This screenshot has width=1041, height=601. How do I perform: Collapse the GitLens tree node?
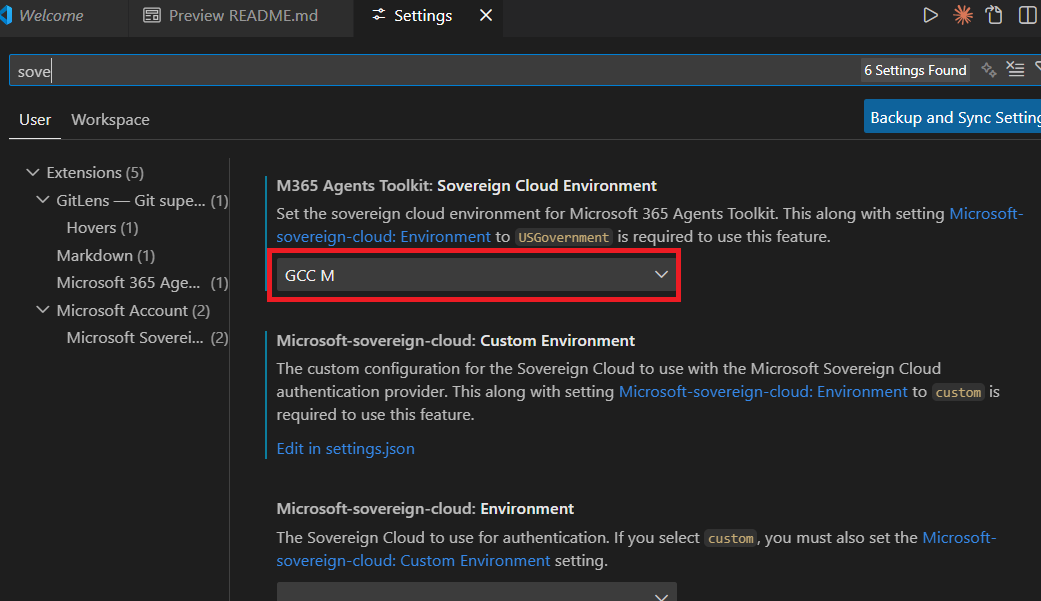[43, 200]
